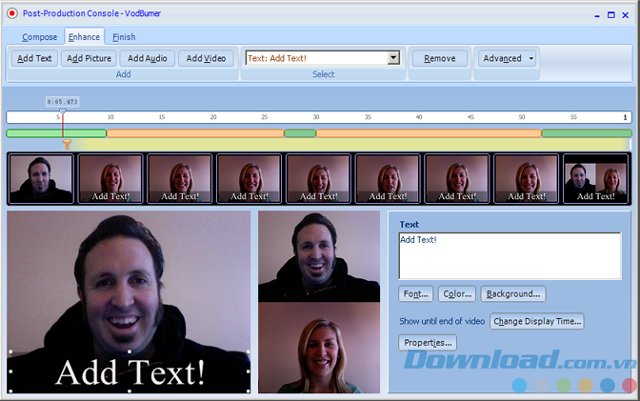This screenshot has width=640, height=401.
Task: Open the Finish tab
Action: 124,37
